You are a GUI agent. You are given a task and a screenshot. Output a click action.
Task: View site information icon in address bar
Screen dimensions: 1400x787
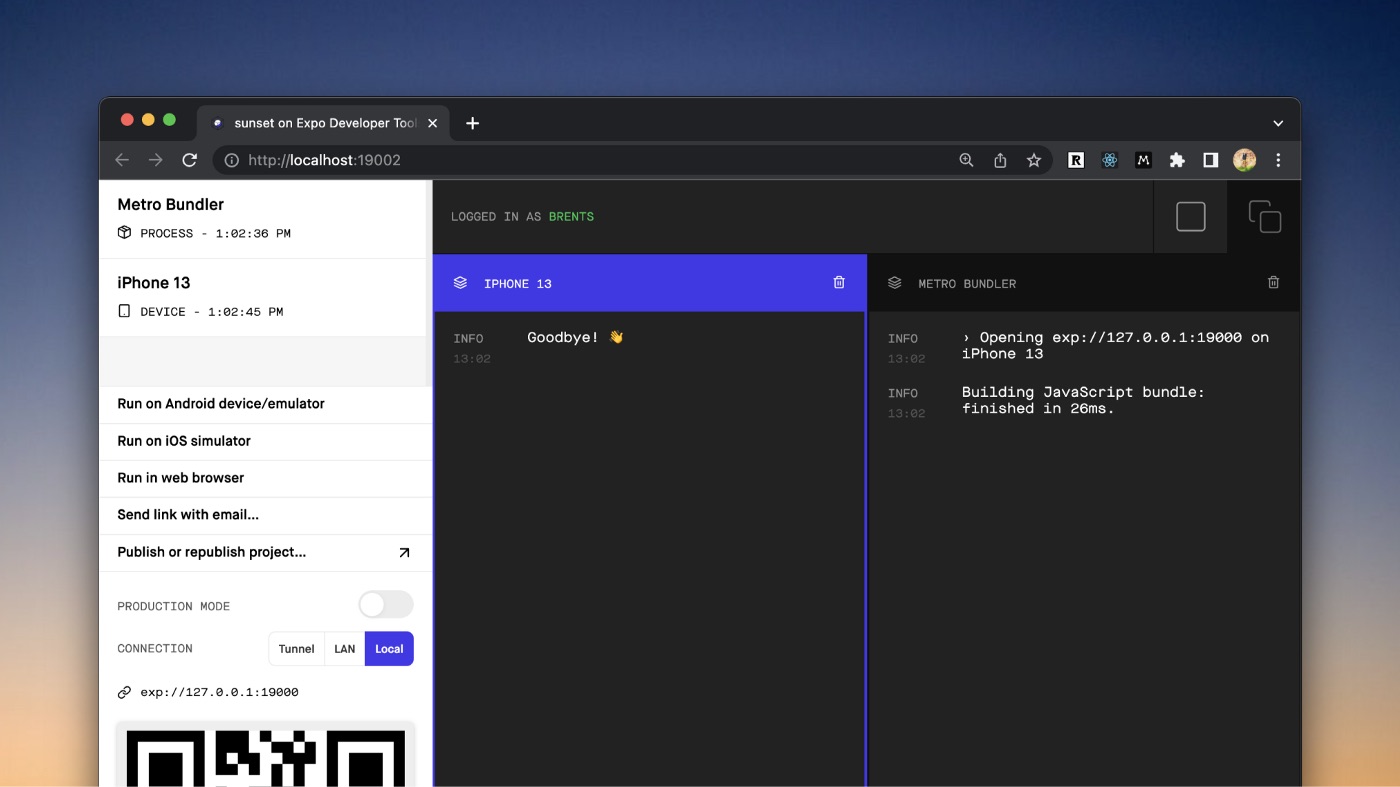click(x=232, y=160)
